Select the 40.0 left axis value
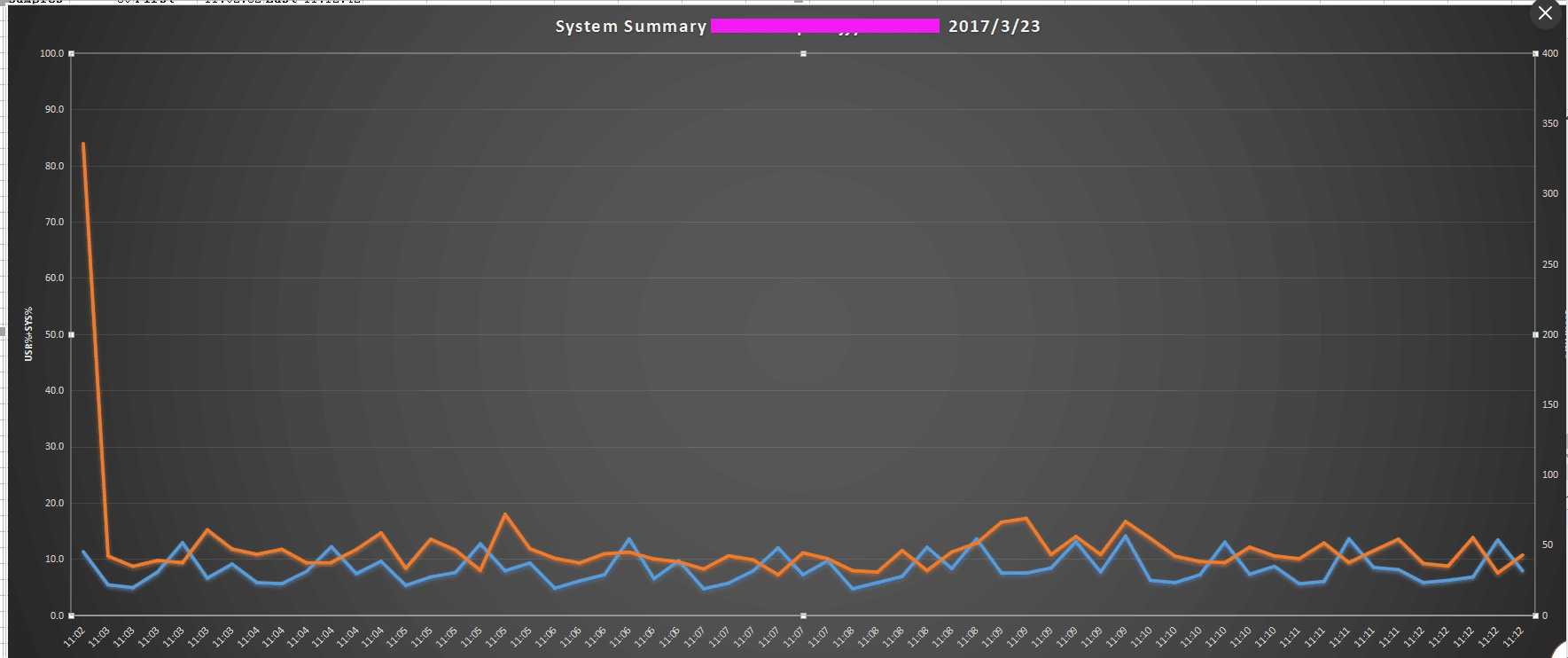The width and height of the screenshot is (1568, 658). (55, 390)
